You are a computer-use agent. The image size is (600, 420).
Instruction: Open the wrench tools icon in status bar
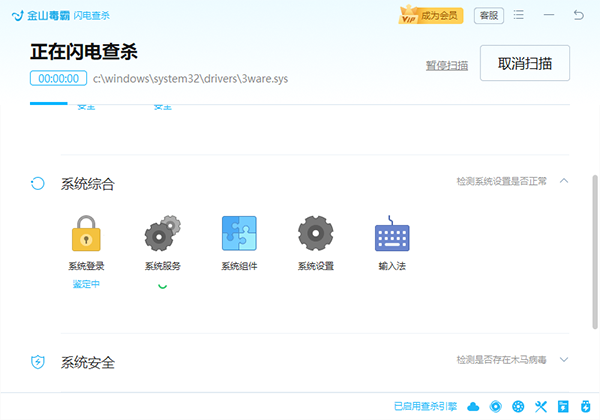(541, 406)
